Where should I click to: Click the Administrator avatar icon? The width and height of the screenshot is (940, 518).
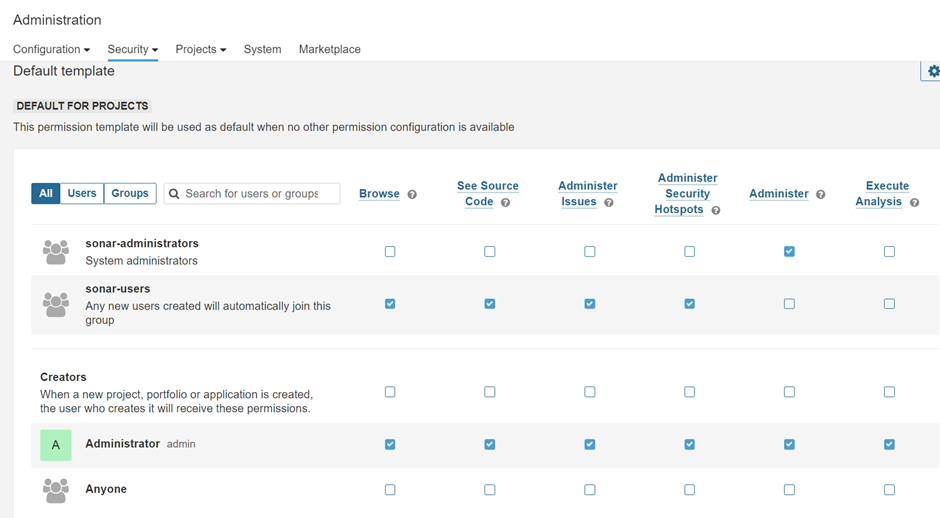coord(56,445)
